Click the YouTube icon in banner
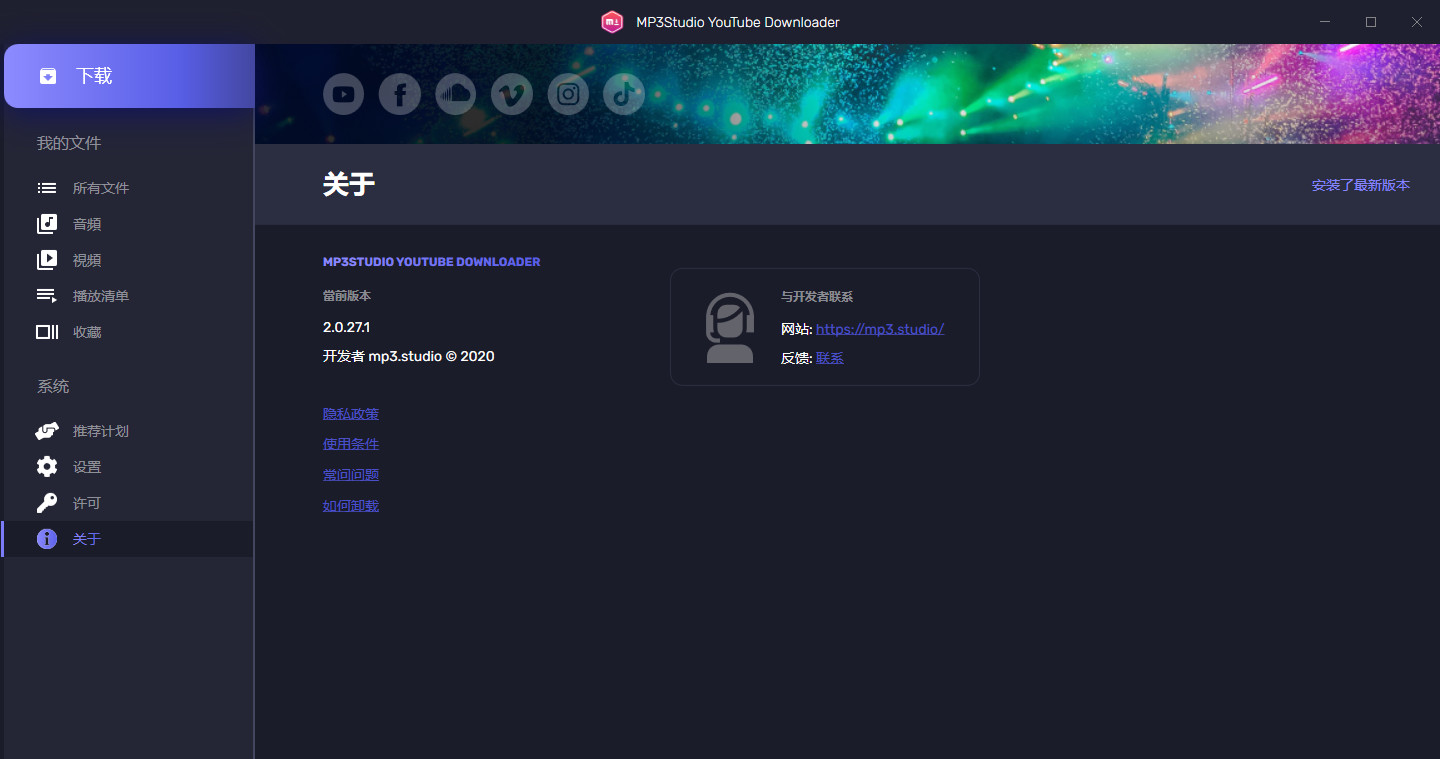The width and height of the screenshot is (1440, 759). click(343, 94)
